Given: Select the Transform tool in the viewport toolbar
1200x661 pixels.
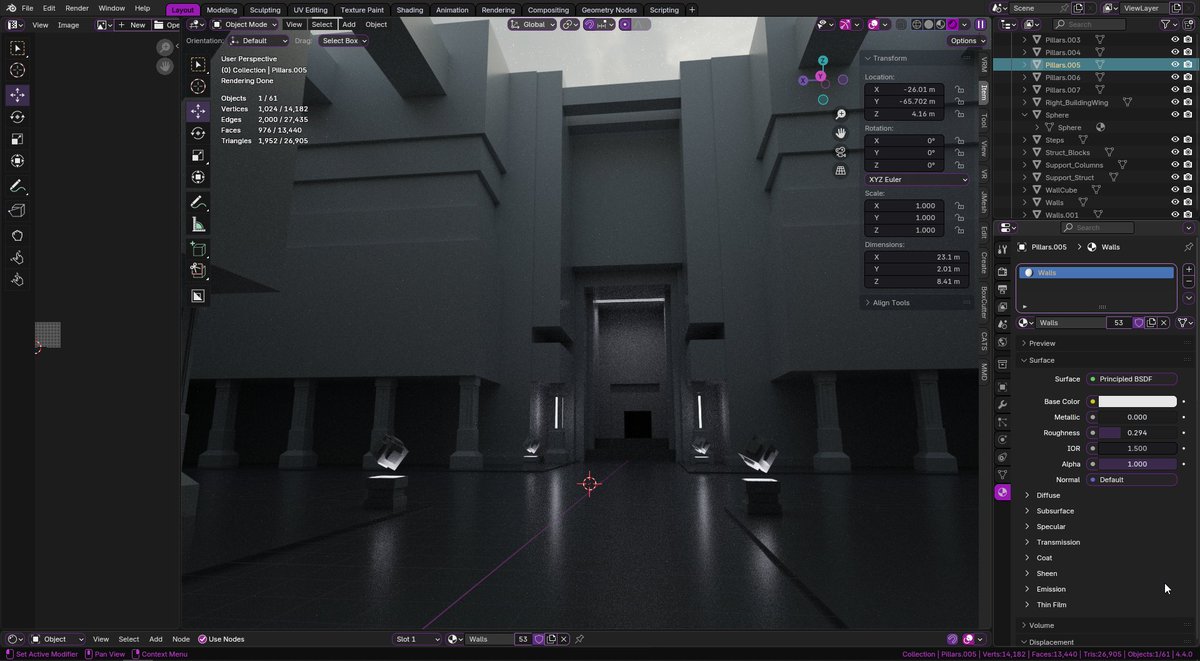Looking at the screenshot, I should (198, 177).
